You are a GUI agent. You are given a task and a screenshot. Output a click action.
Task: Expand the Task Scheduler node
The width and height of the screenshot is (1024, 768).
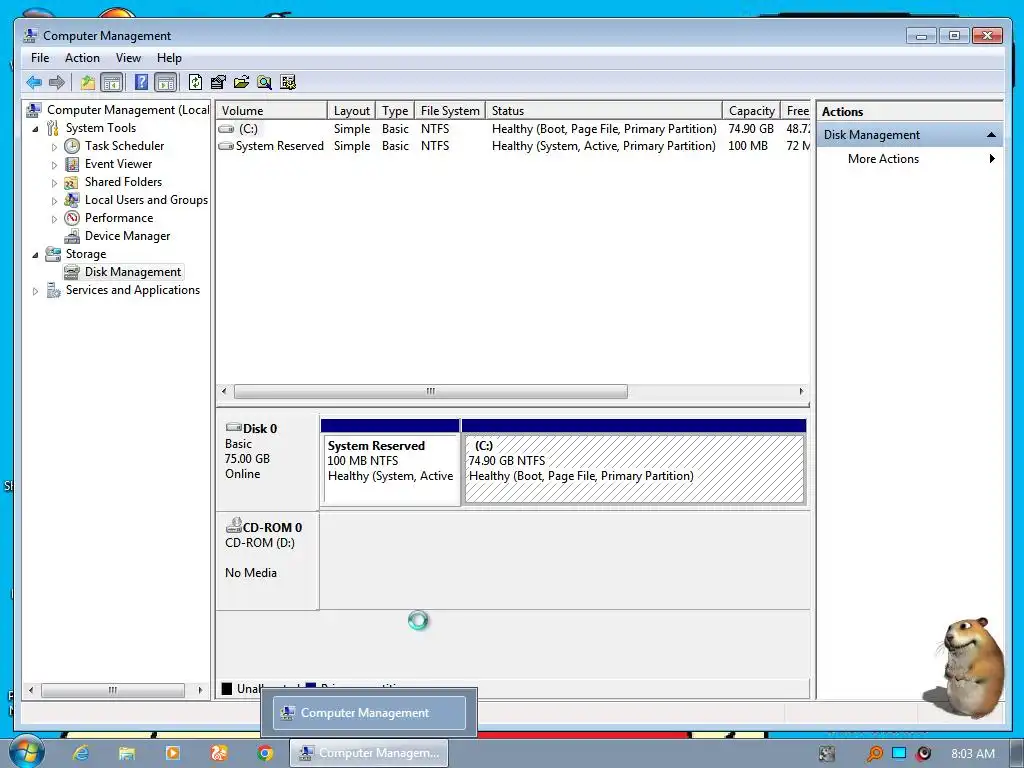[54, 147]
